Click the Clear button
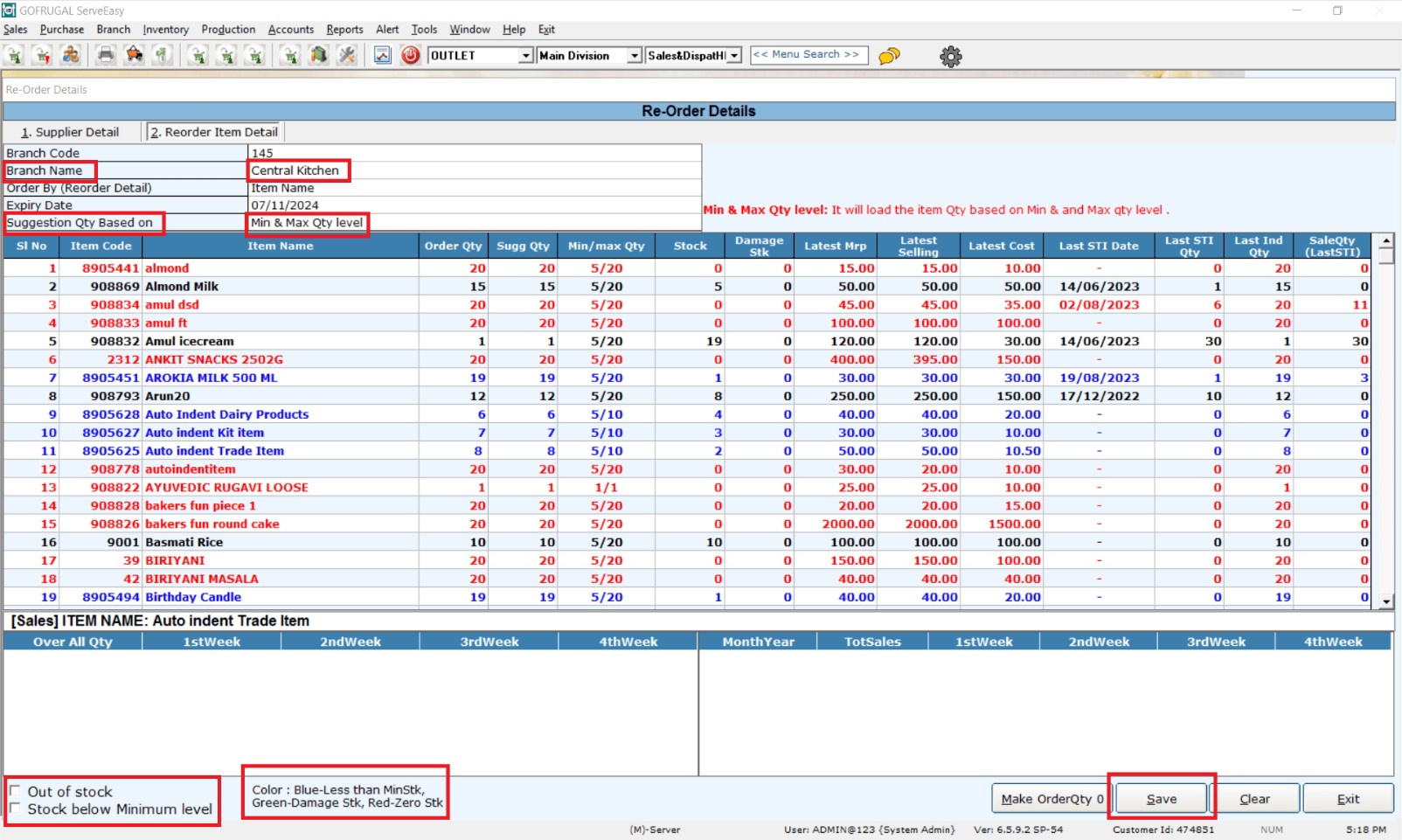The height and width of the screenshot is (840, 1402). click(x=1254, y=798)
